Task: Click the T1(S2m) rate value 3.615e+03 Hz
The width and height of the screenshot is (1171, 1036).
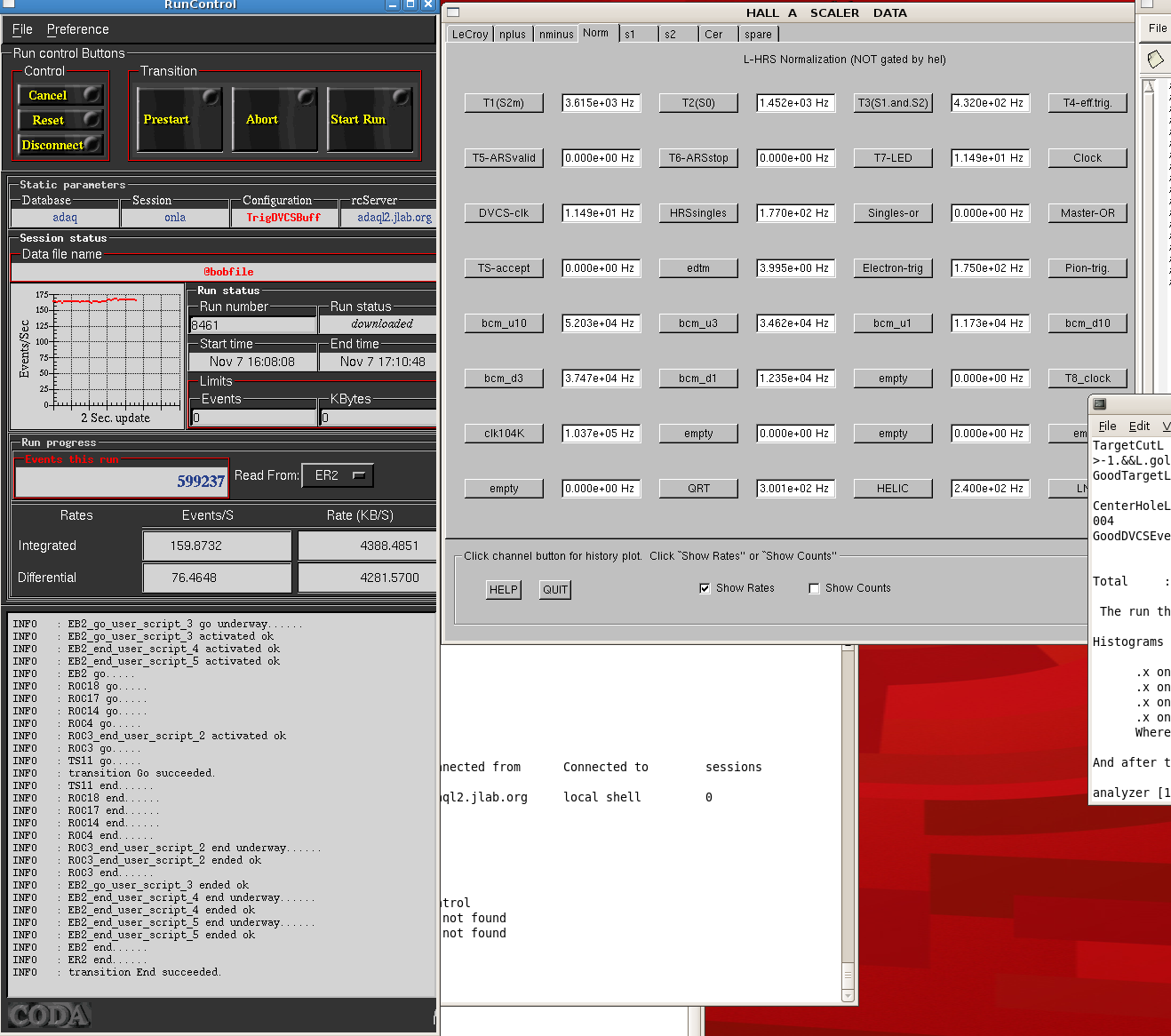Action: (x=601, y=103)
